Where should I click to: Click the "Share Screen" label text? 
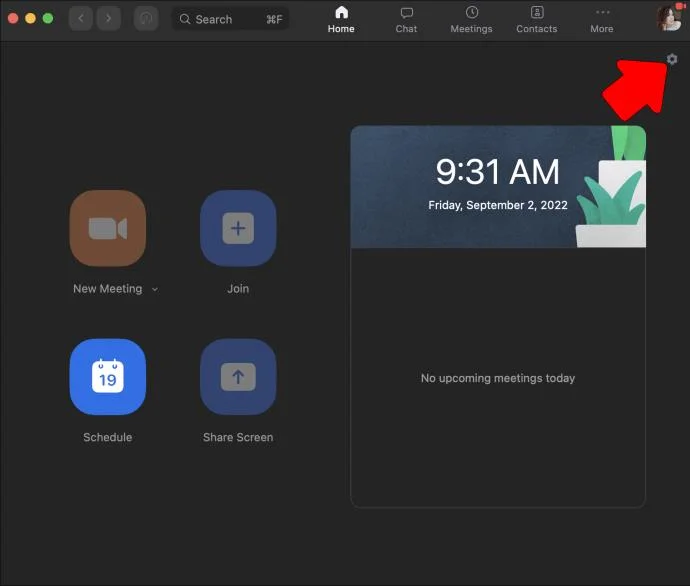pyautogui.click(x=238, y=437)
